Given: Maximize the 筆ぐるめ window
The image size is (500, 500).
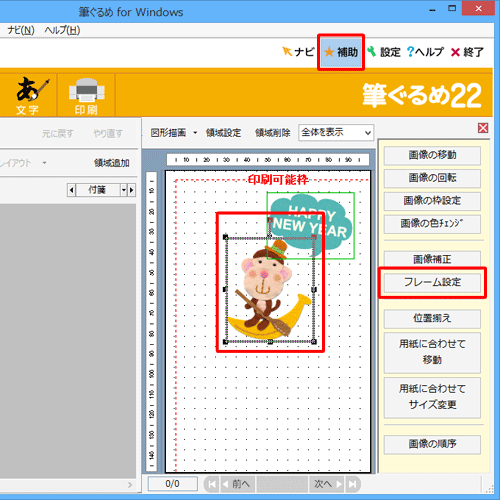Looking at the screenshot, I should click(x=452, y=9).
